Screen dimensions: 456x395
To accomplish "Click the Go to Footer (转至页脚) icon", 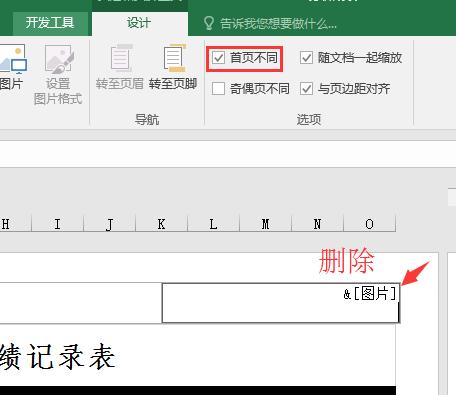I will coord(174,58).
